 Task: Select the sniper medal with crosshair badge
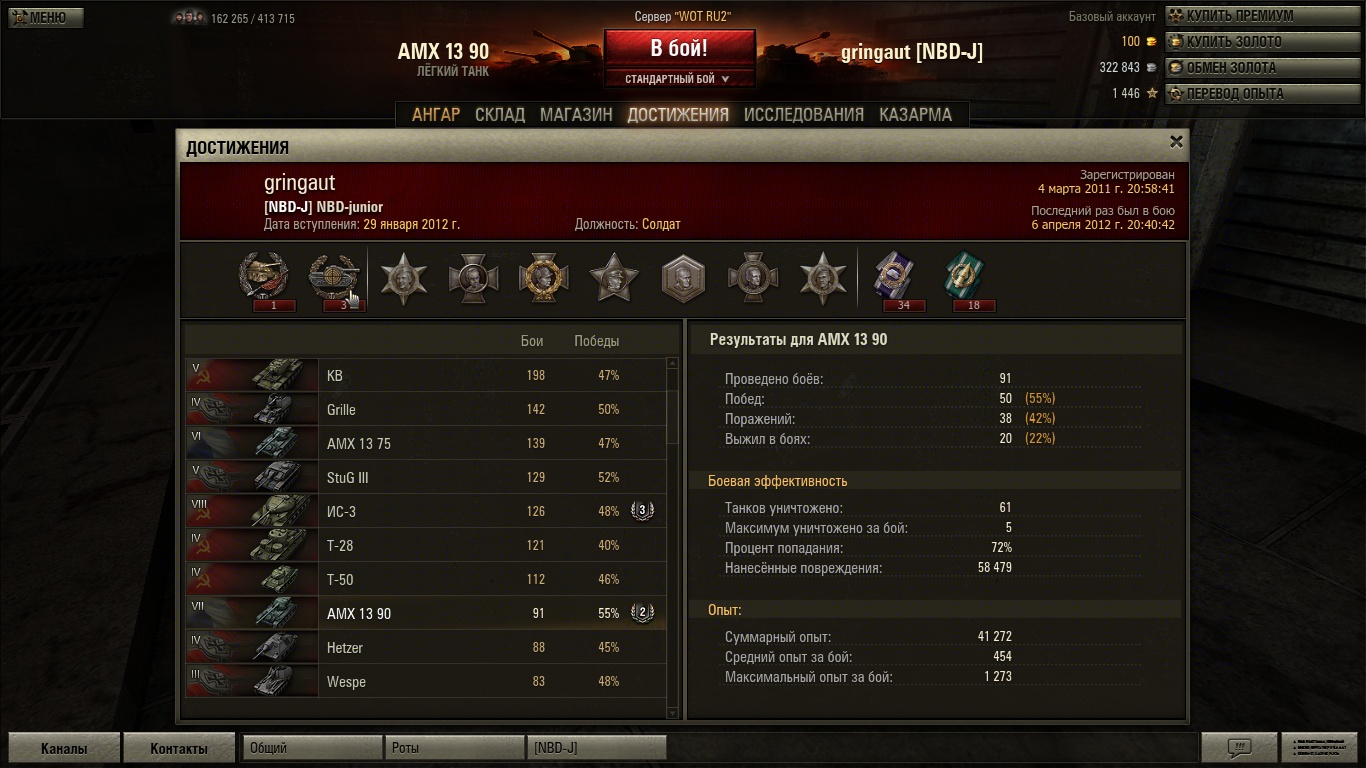[x=334, y=279]
